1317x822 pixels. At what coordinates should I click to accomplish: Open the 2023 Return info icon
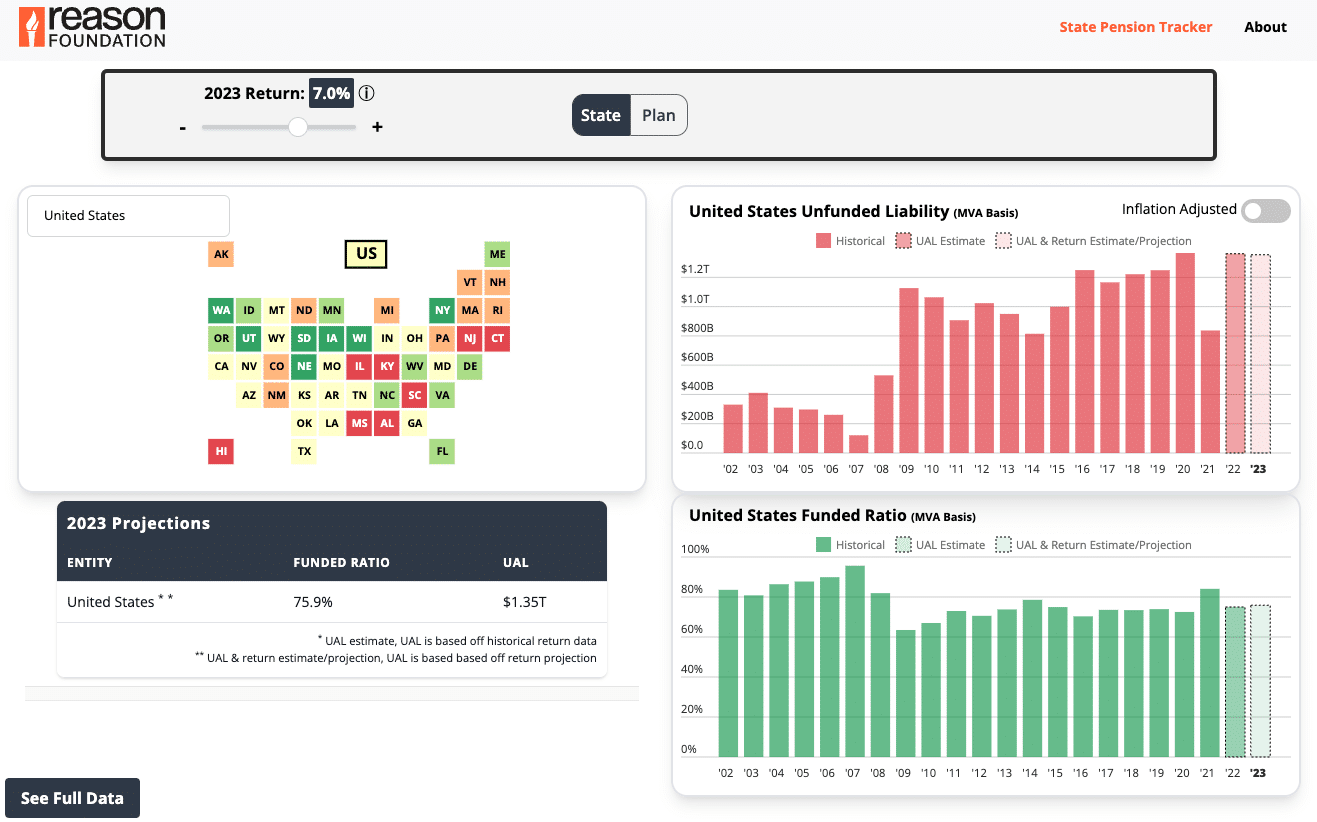[x=367, y=93]
